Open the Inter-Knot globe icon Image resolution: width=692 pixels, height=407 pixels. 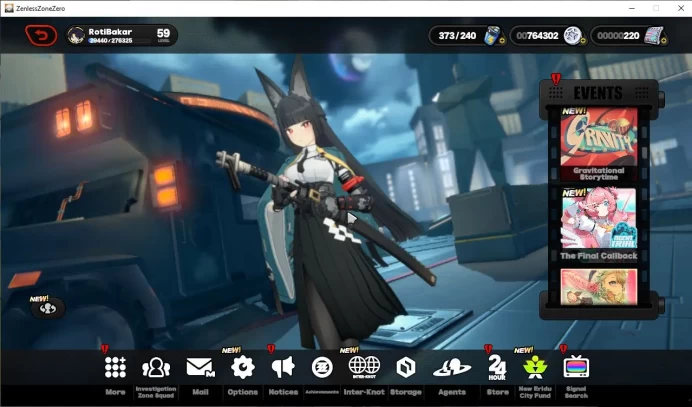[364, 367]
